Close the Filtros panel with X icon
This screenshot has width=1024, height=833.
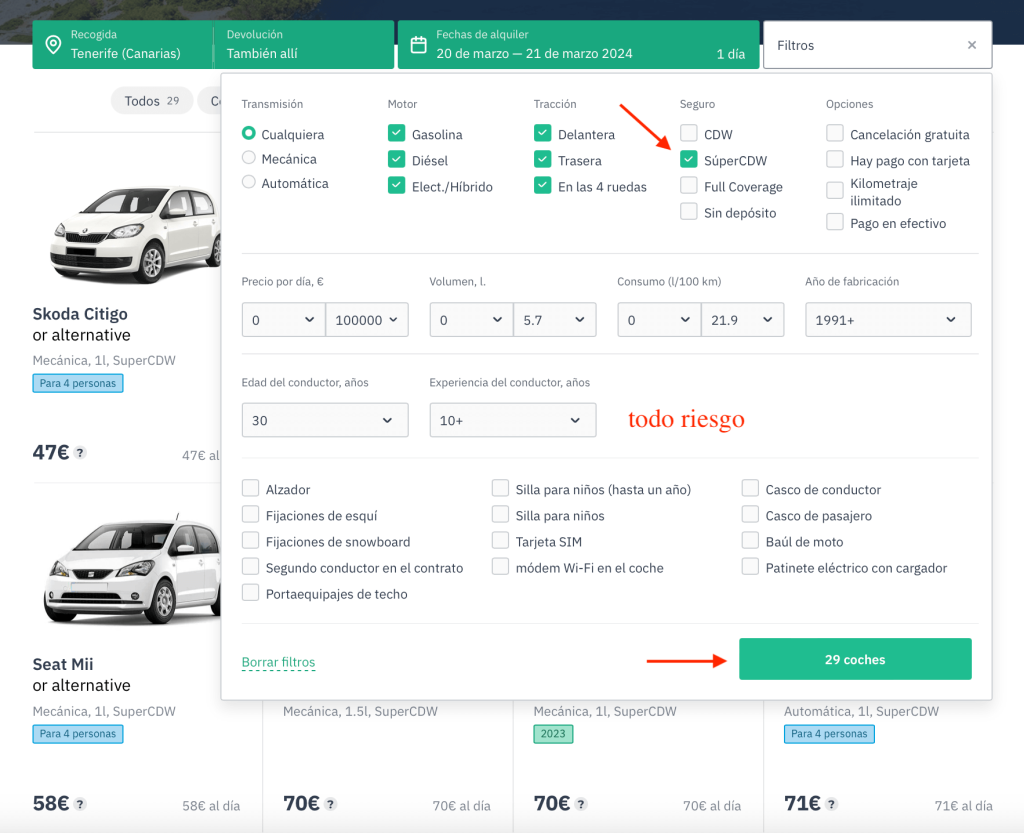pos(971,45)
